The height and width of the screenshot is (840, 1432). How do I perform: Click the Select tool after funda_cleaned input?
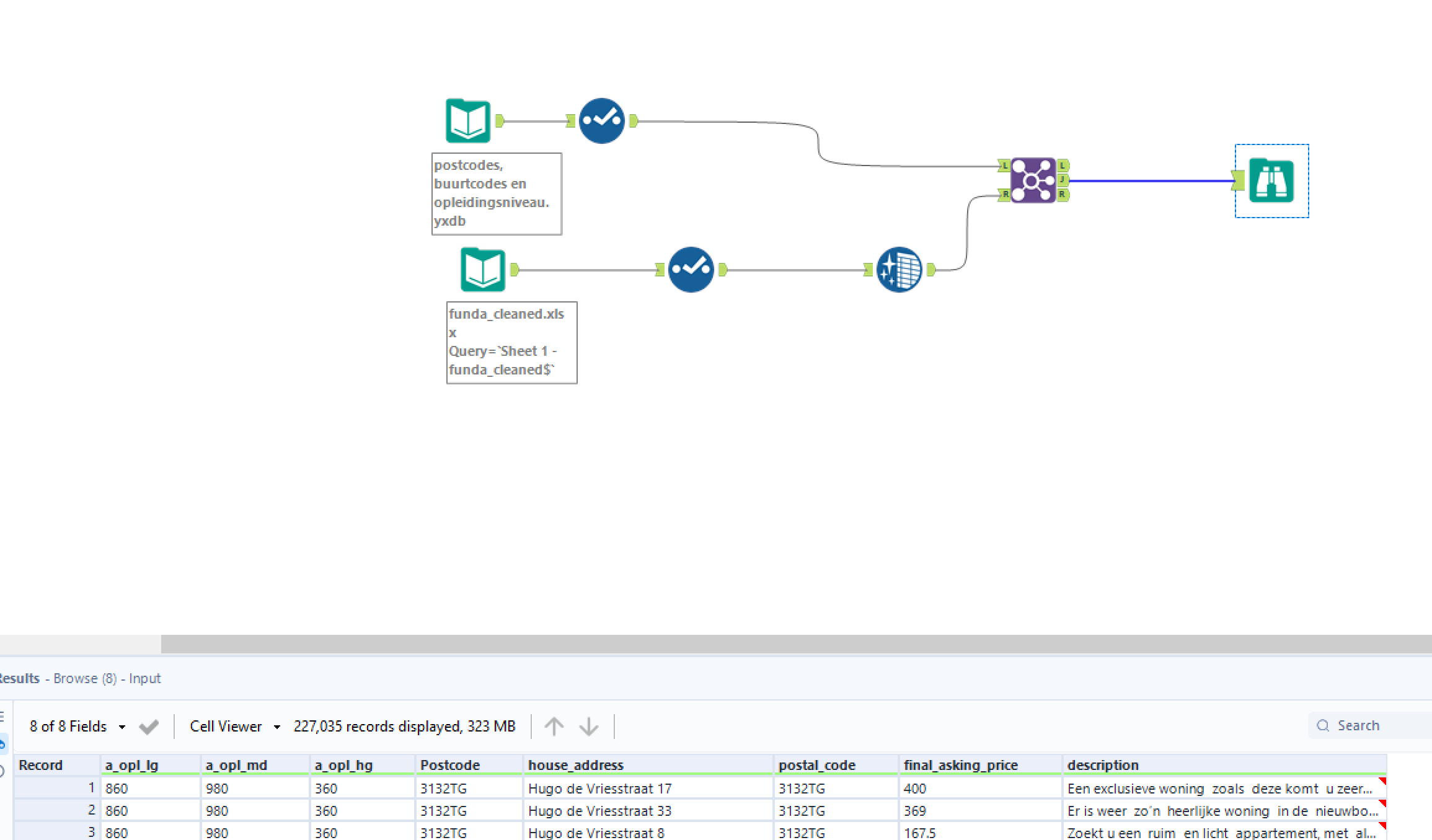[691, 270]
